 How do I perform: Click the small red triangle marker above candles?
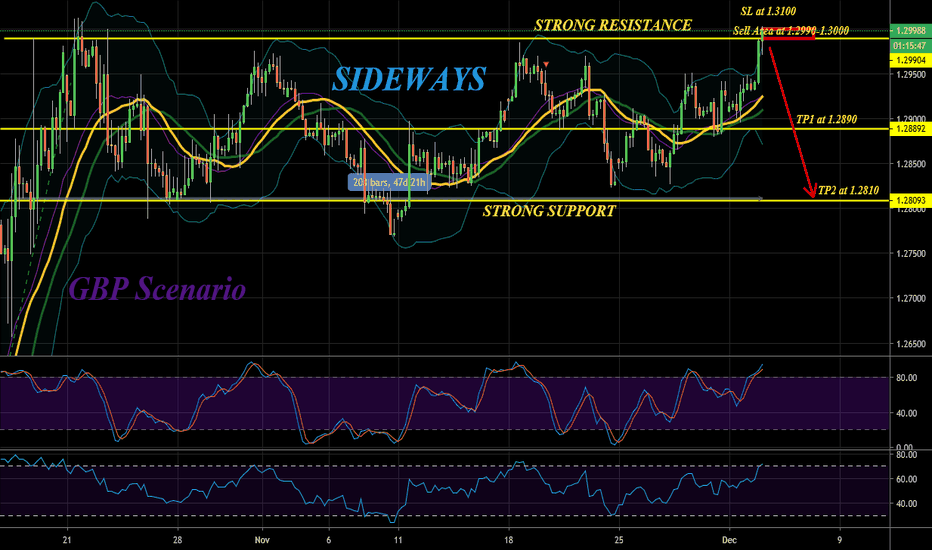click(x=546, y=65)
